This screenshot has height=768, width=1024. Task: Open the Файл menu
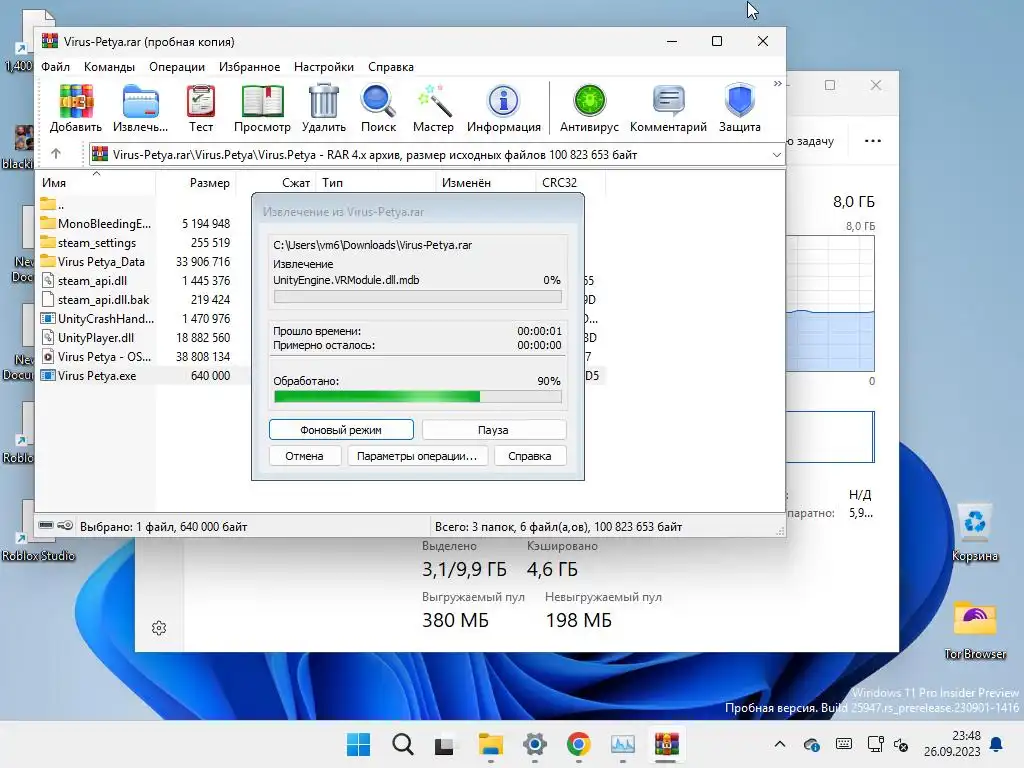click(56, 67)
